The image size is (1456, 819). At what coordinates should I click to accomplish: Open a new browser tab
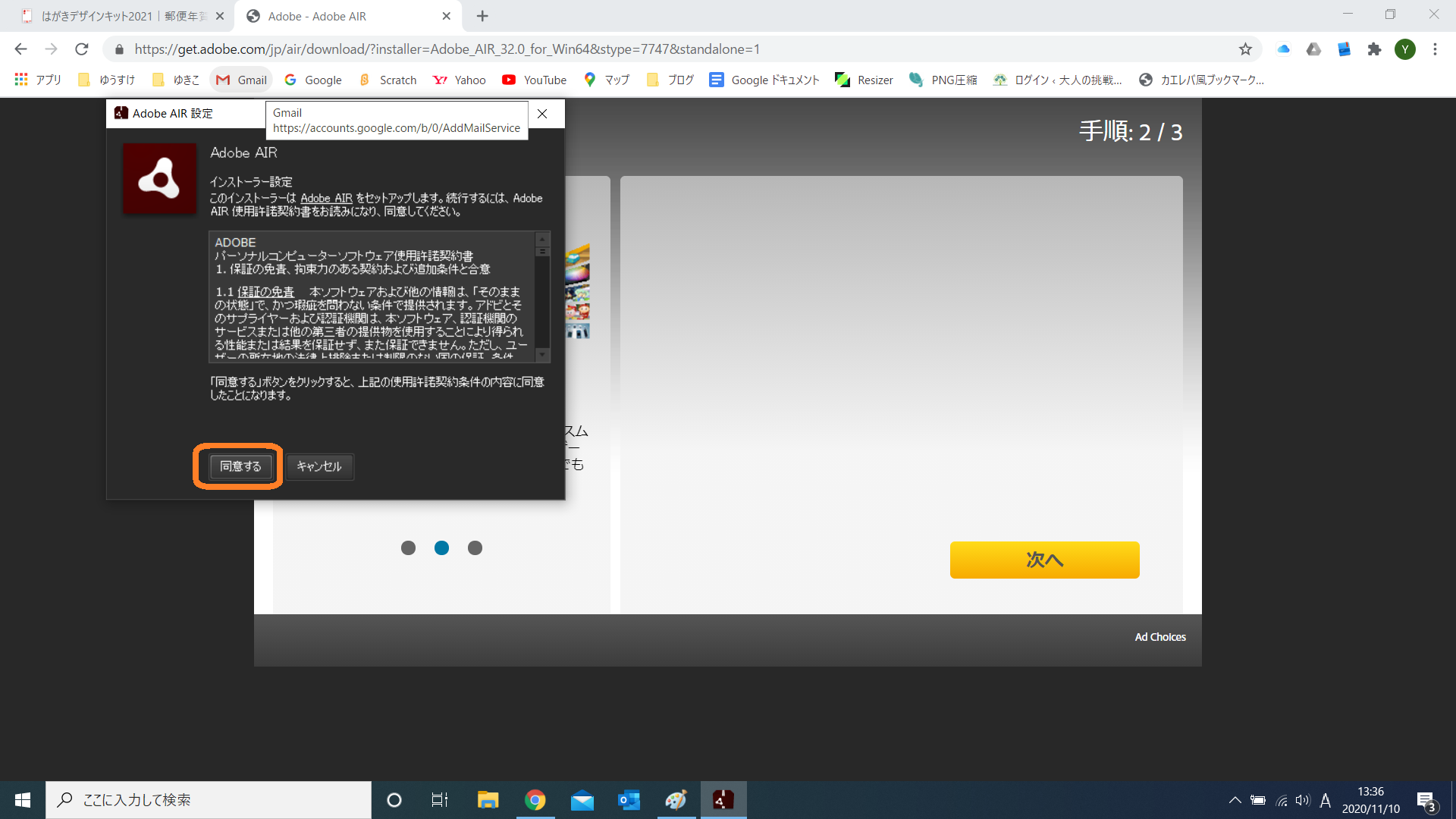[x=482, y=16]
